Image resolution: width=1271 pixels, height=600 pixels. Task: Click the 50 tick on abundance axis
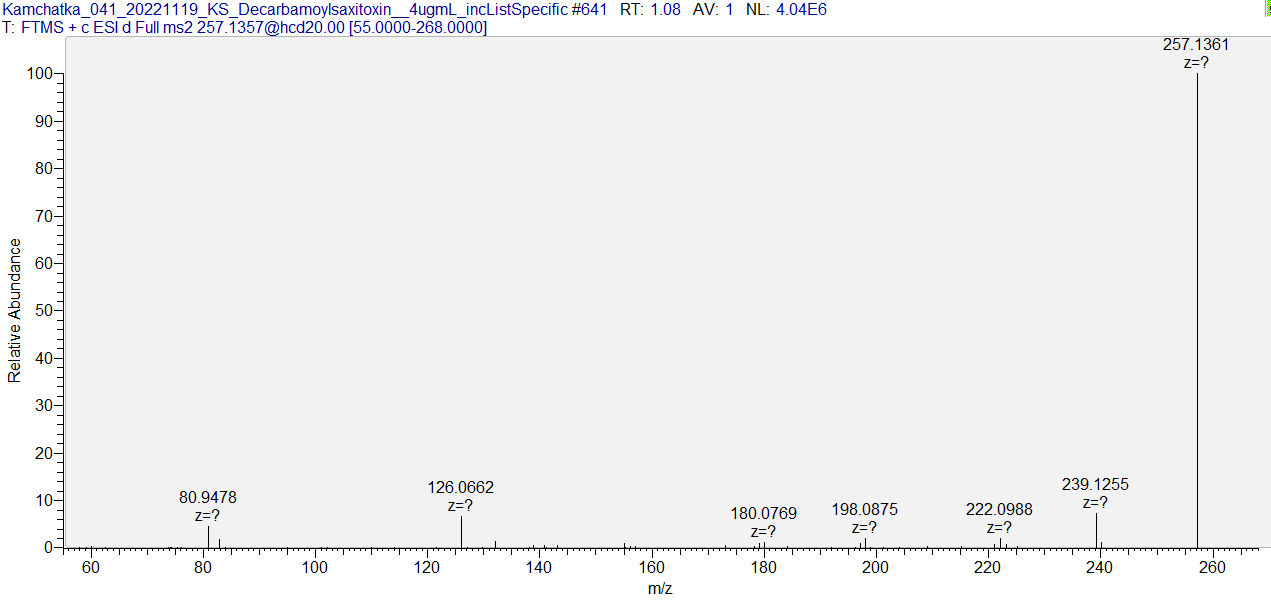tap(43, 311)
